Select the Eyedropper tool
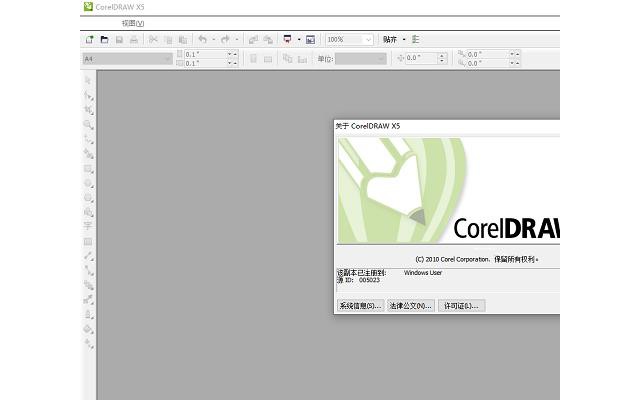The image size is (640, 400). (x=89, y=300)
